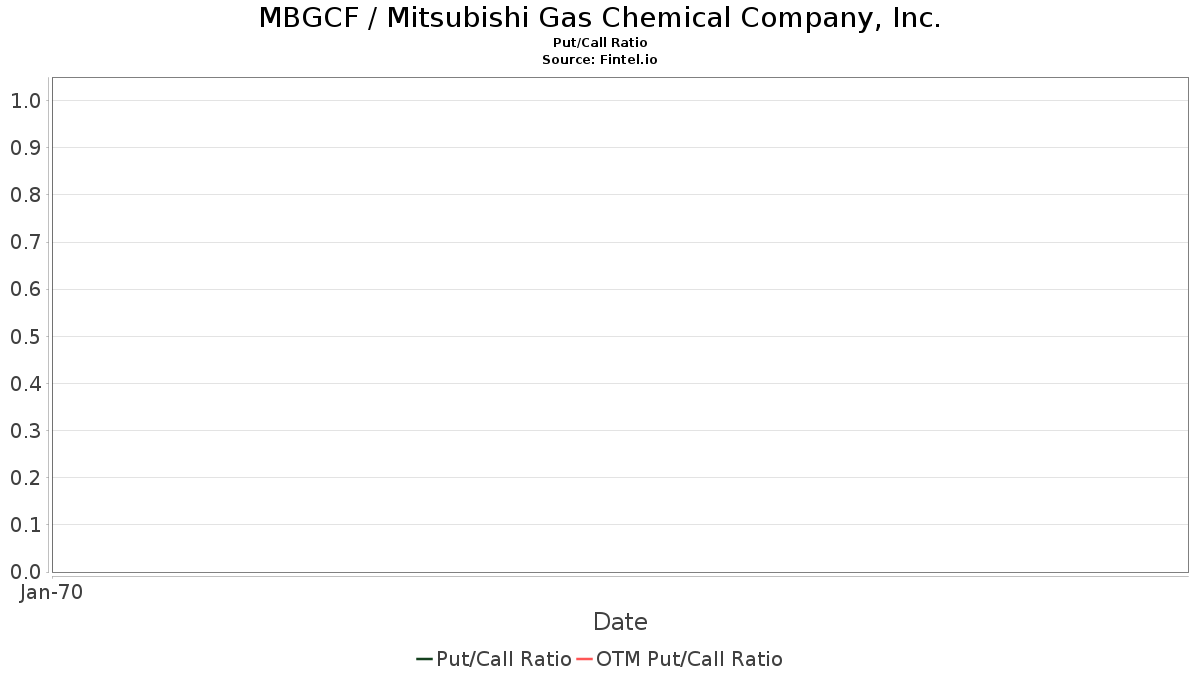The height and width of the screenshot is (675, 1200).
Task: Toggle the OTM Put/Call Ratio legend entry
Action: 680,659
